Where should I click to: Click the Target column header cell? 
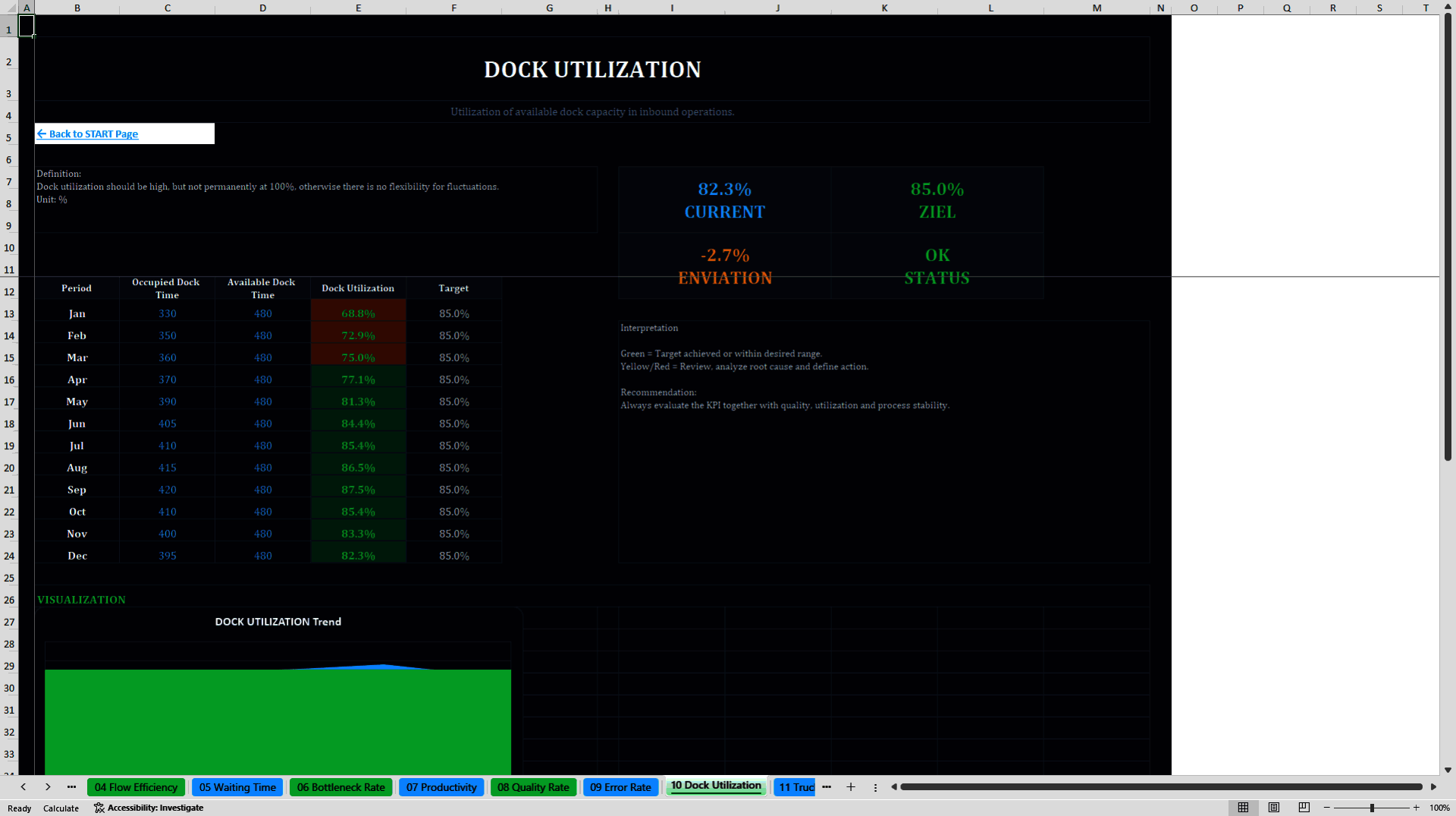tap(453, 288)
